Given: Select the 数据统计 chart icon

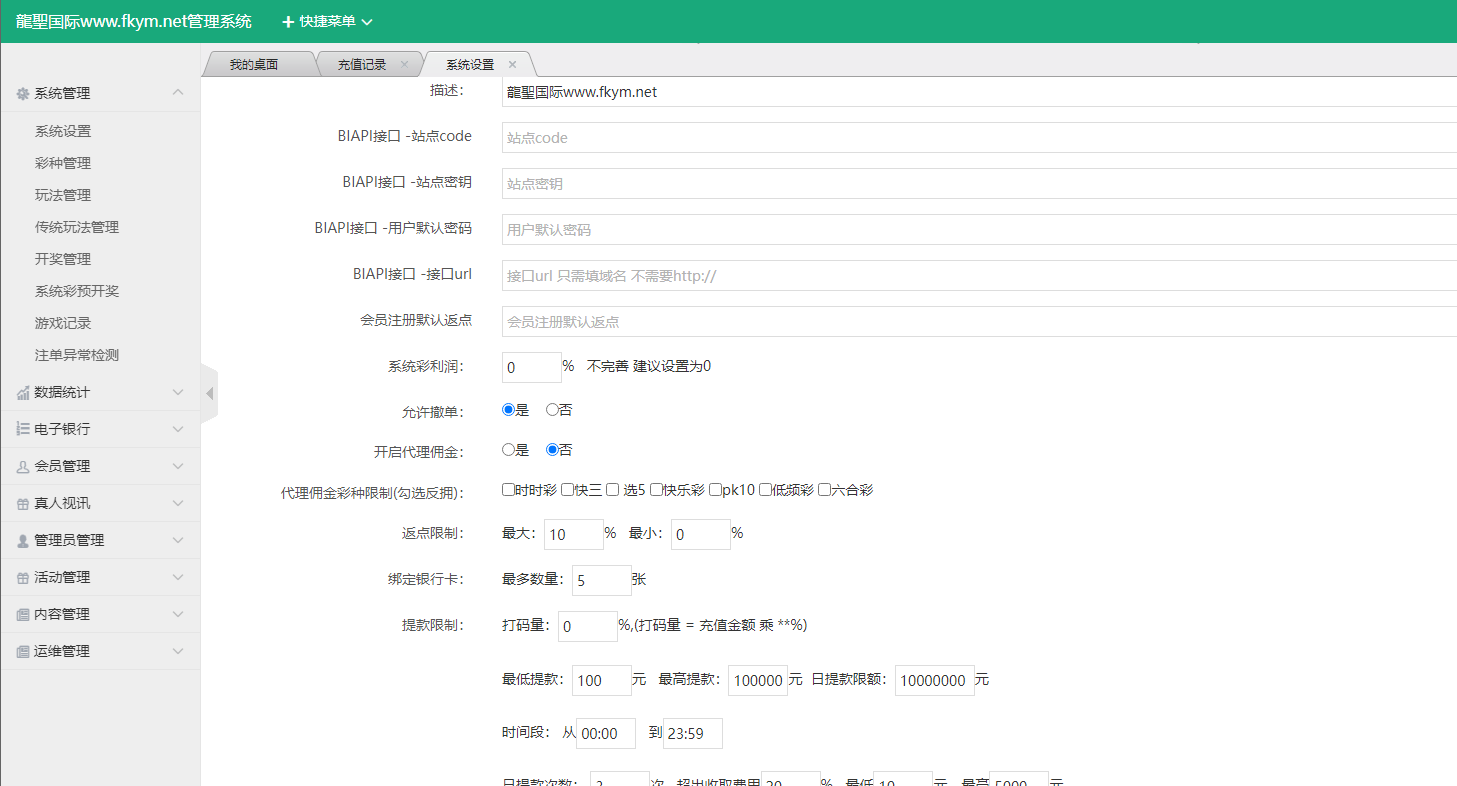Looking at the screenshot, I should (x=25, y=392).
